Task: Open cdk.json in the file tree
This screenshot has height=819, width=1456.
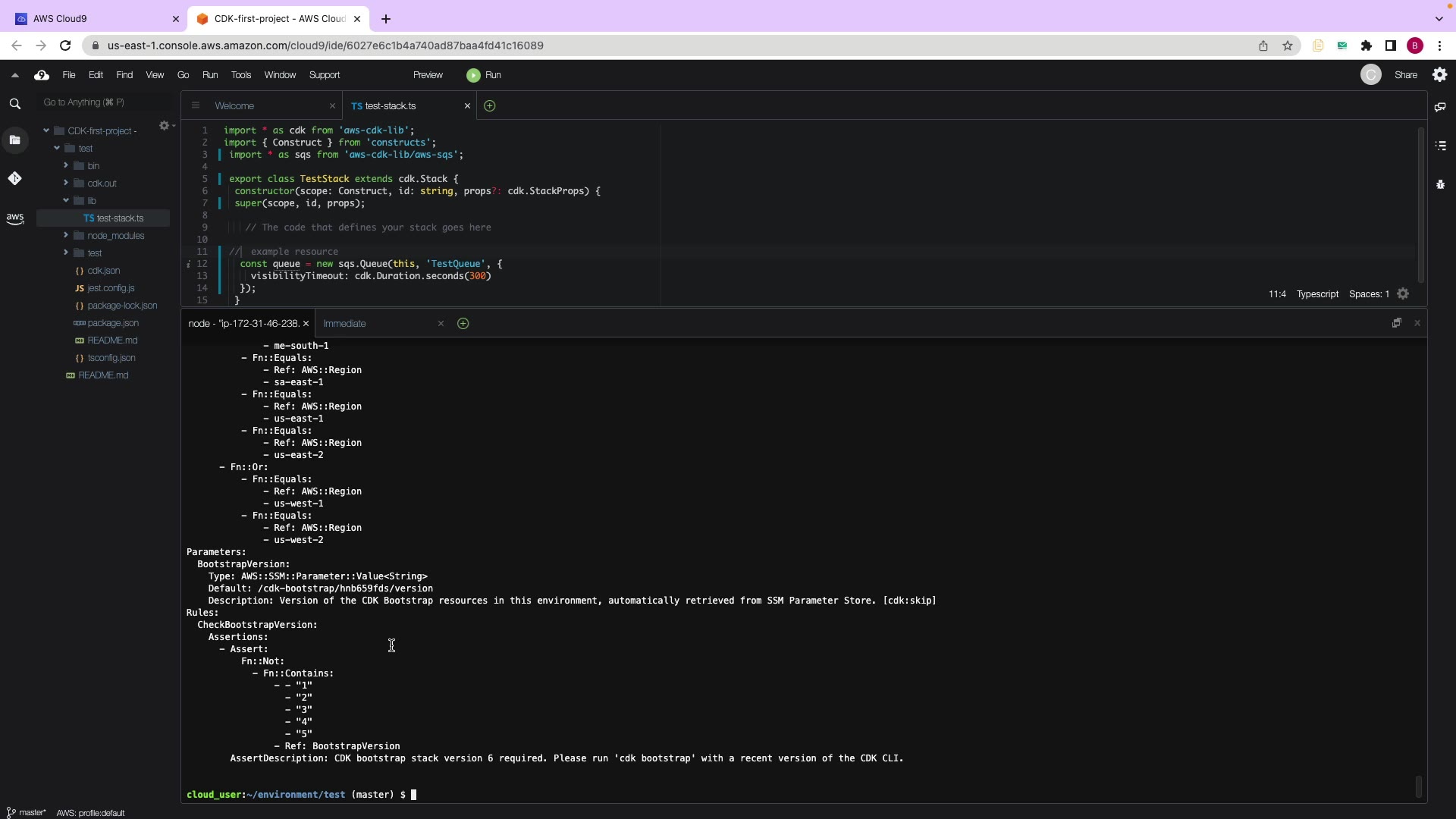Action: tap(104, 271)
